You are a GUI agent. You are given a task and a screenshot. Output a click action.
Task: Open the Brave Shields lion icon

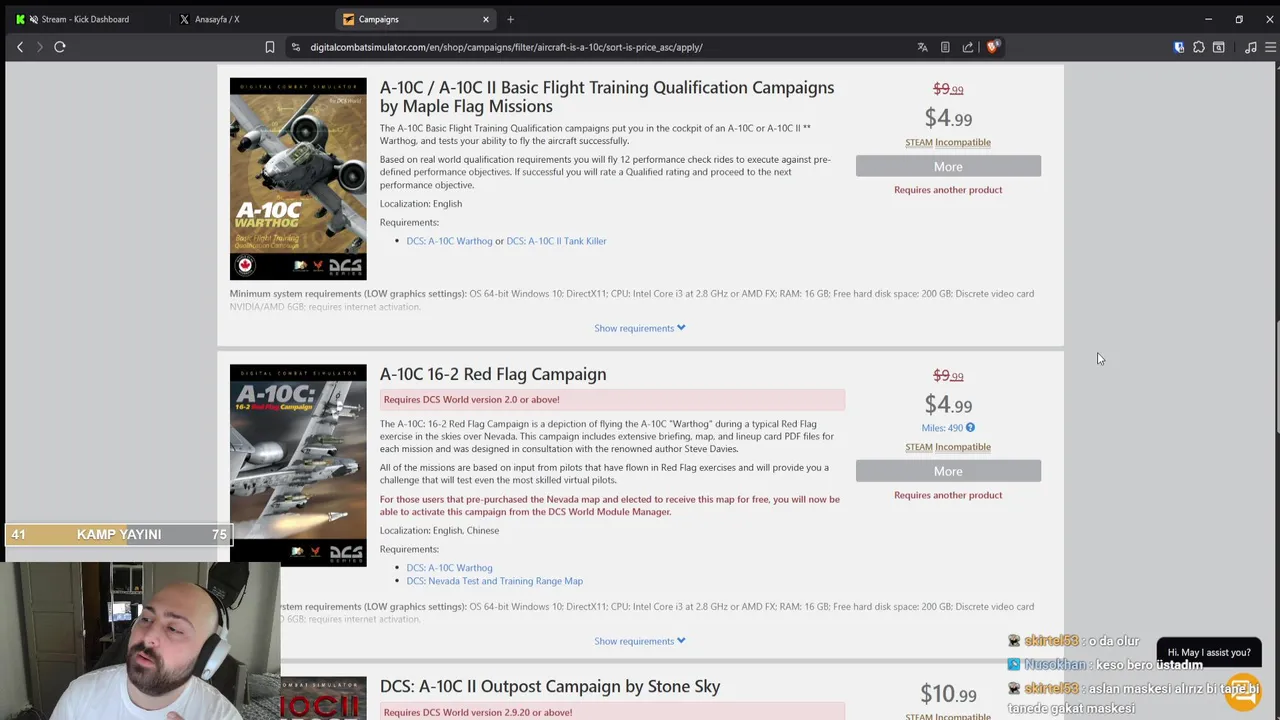point(992,47)
